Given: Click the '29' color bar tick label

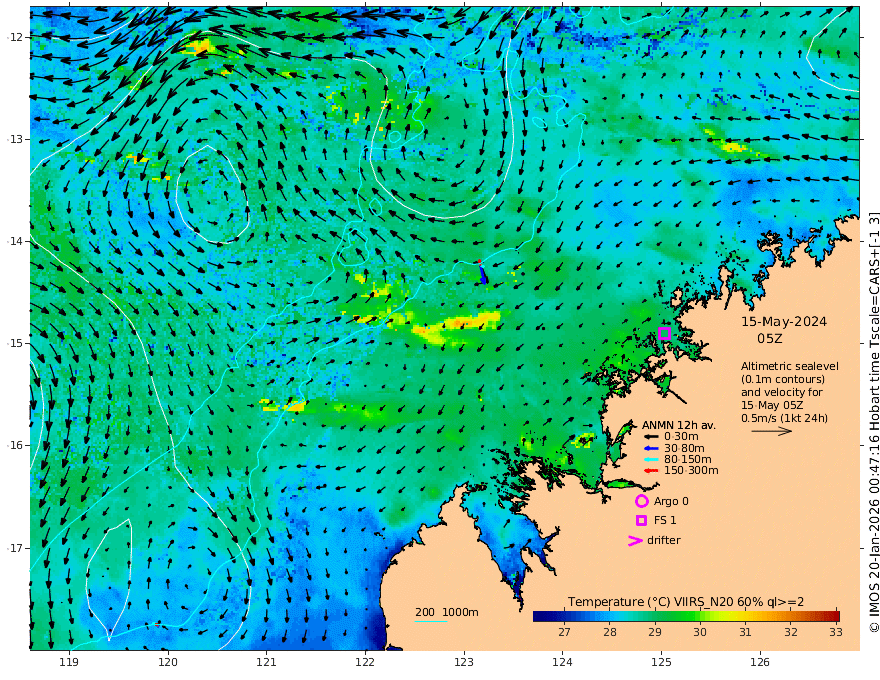Looking at the screenshot, I should click(x=654, y=632).
